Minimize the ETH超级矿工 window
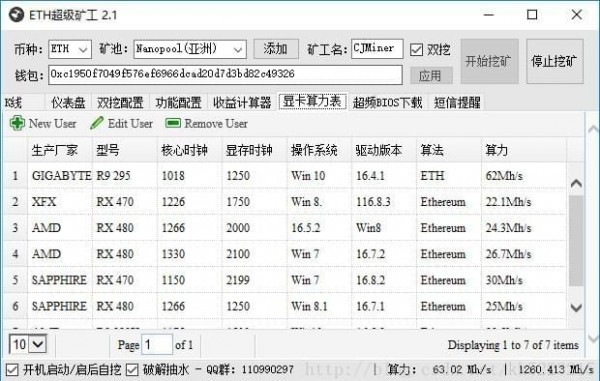The width and height of the screenshot is (600, 381). coord(489,15)
